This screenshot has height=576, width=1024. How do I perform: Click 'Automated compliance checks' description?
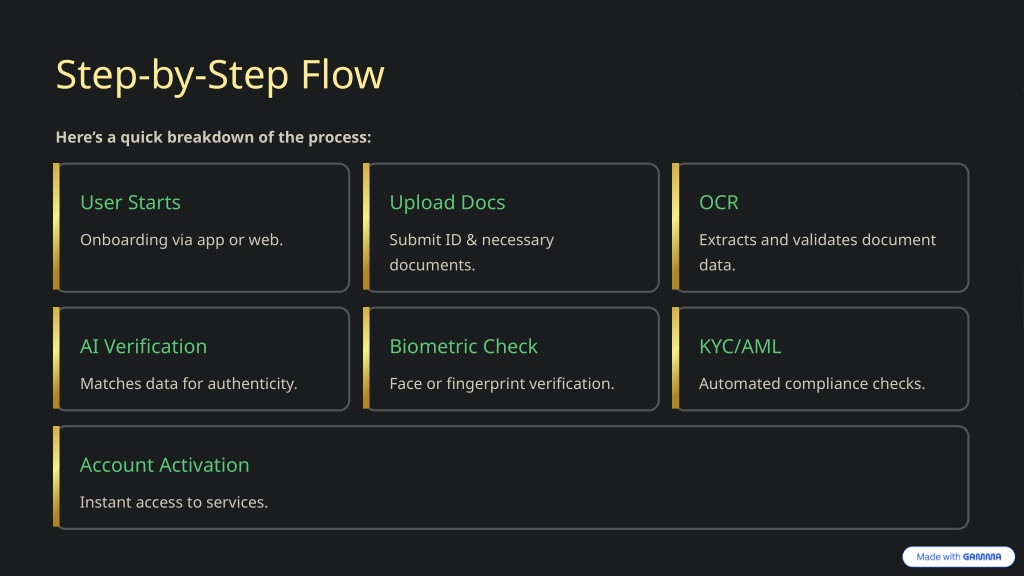pos(812,383)
